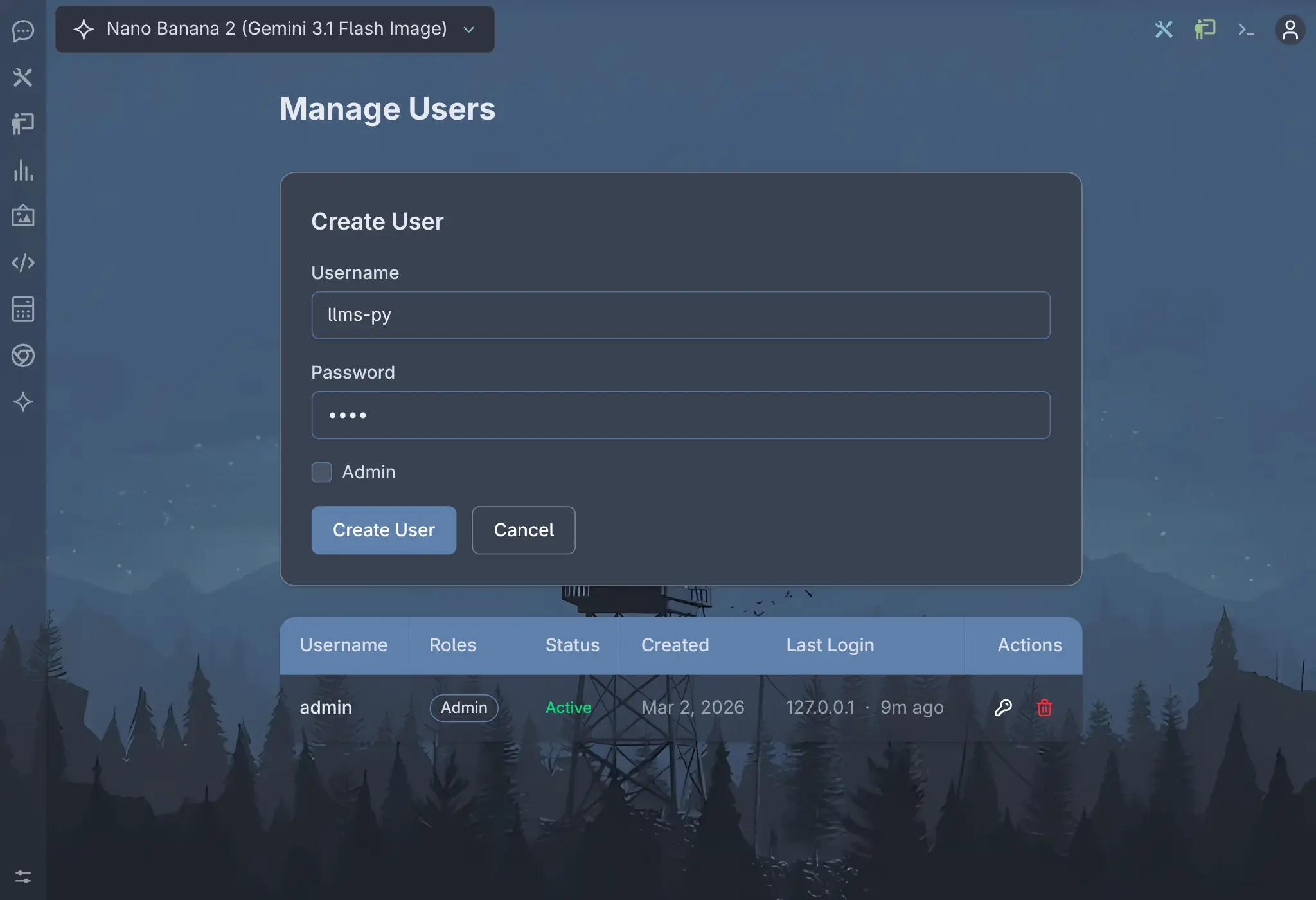
Task: Click the sparkle AI icon in the sidebar
Action: (x=23, y=402)
